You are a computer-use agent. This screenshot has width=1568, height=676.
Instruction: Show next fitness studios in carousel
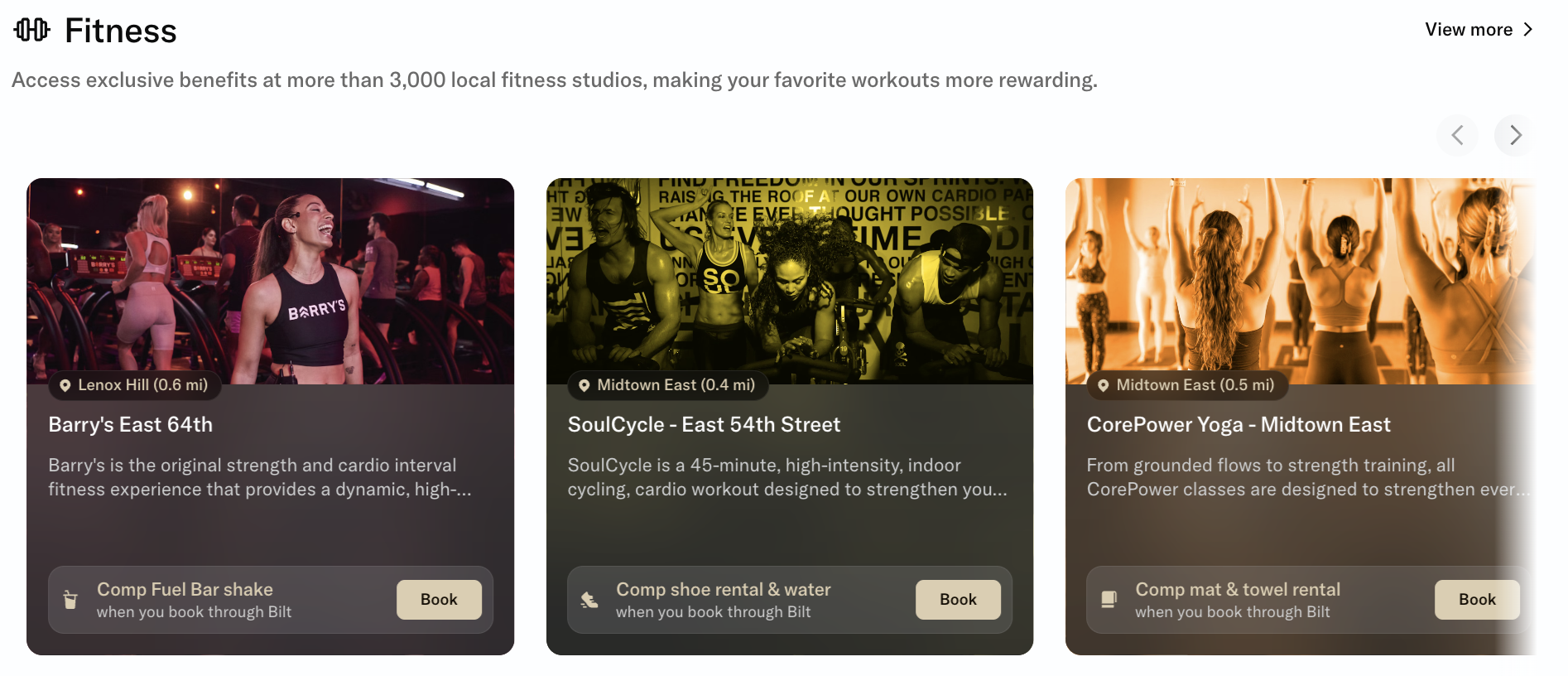click(x=1514, y=135)
